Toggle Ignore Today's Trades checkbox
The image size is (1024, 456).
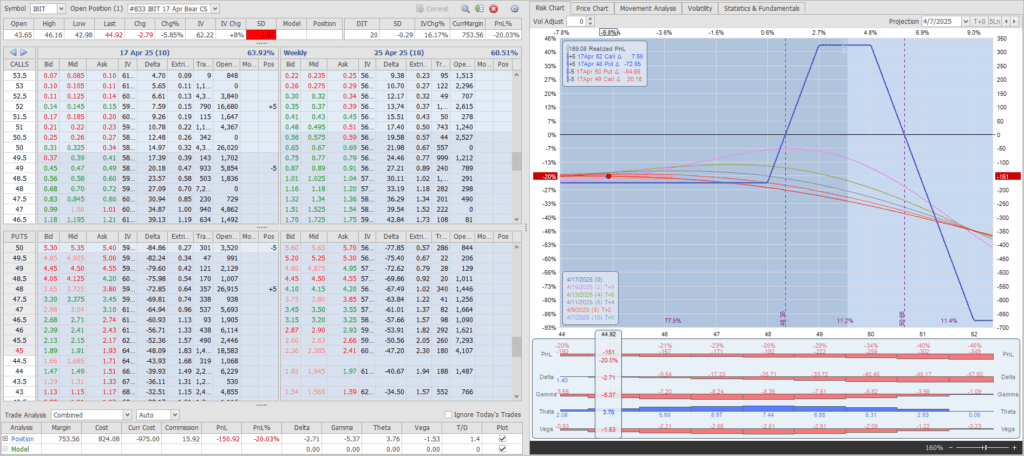[448, 414]
